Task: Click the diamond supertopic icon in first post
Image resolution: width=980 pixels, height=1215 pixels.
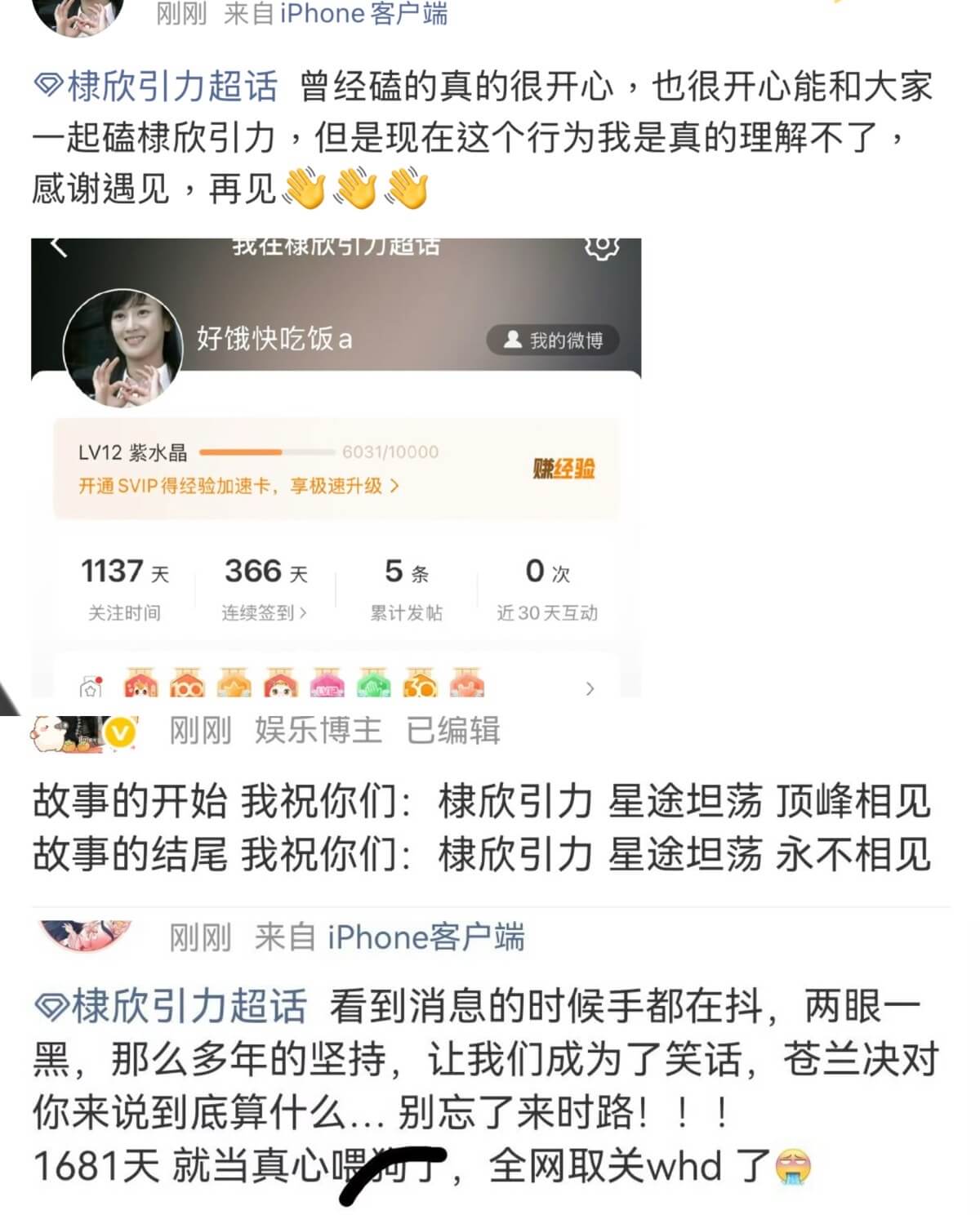Action: pyautogui.click(x=48, y=84)
